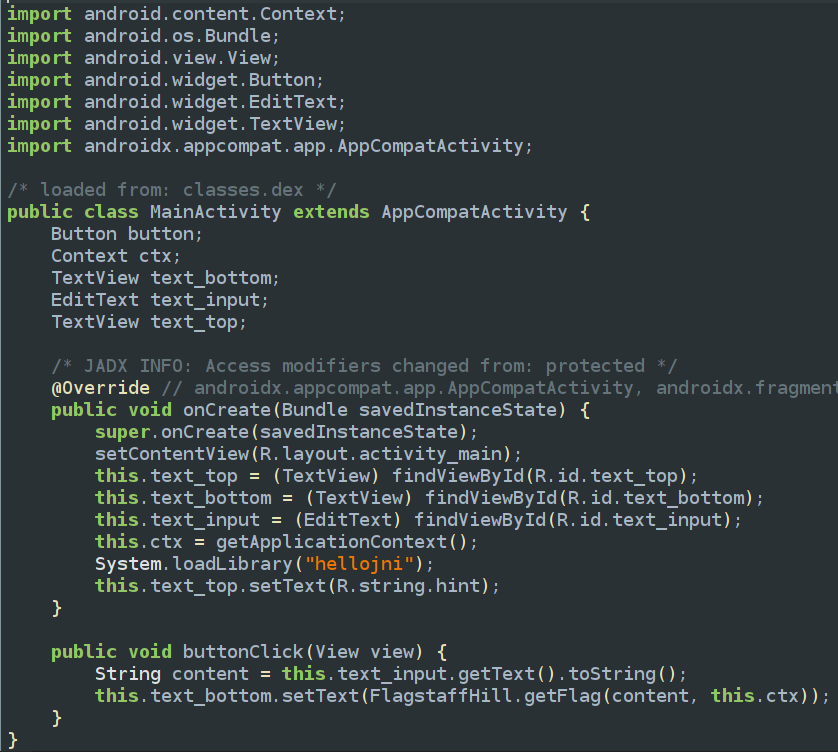
Task: Click the @Override annotation
Action: [x=100, y=388]
